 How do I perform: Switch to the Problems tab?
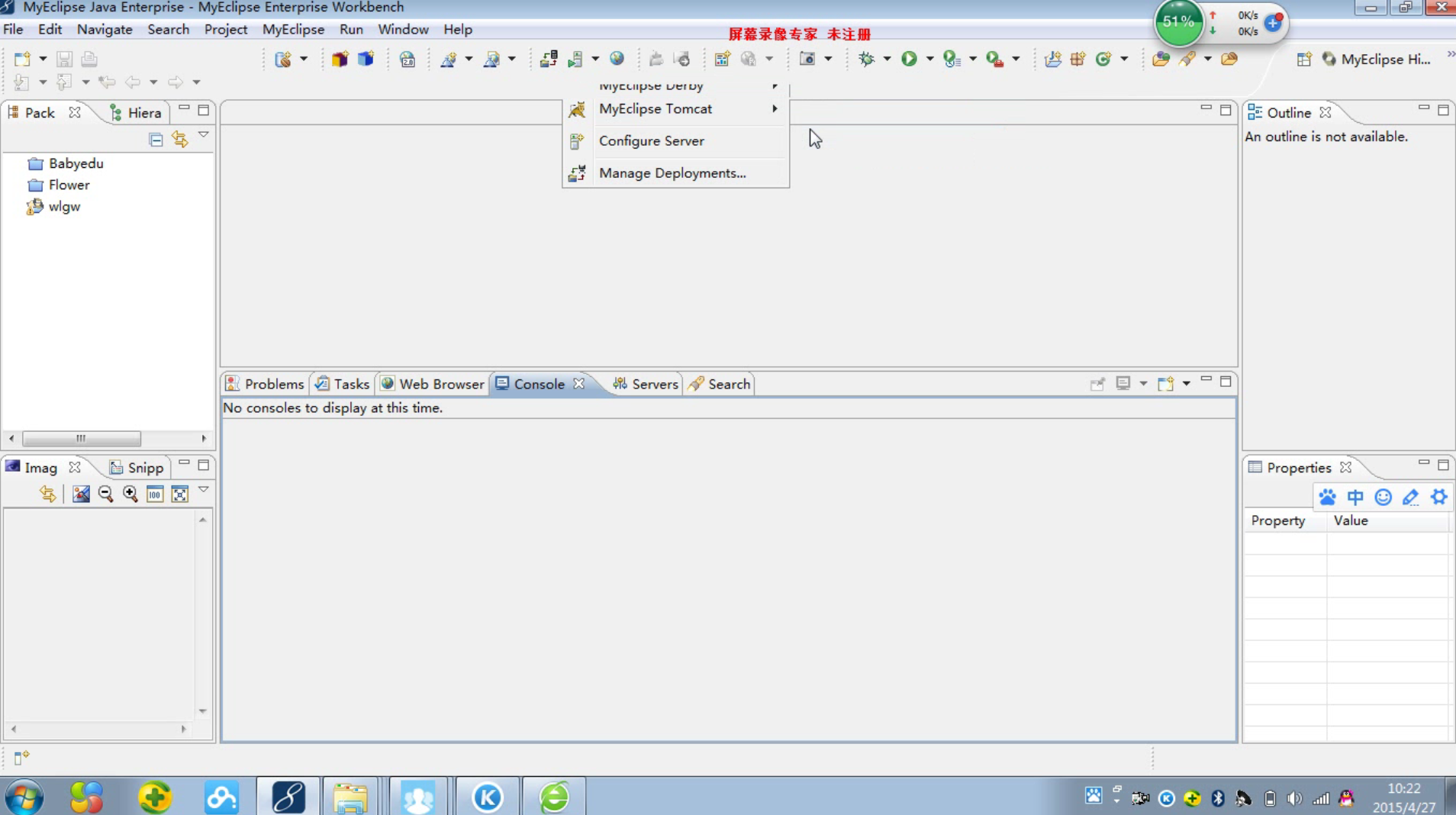click(x=266, y=384)
